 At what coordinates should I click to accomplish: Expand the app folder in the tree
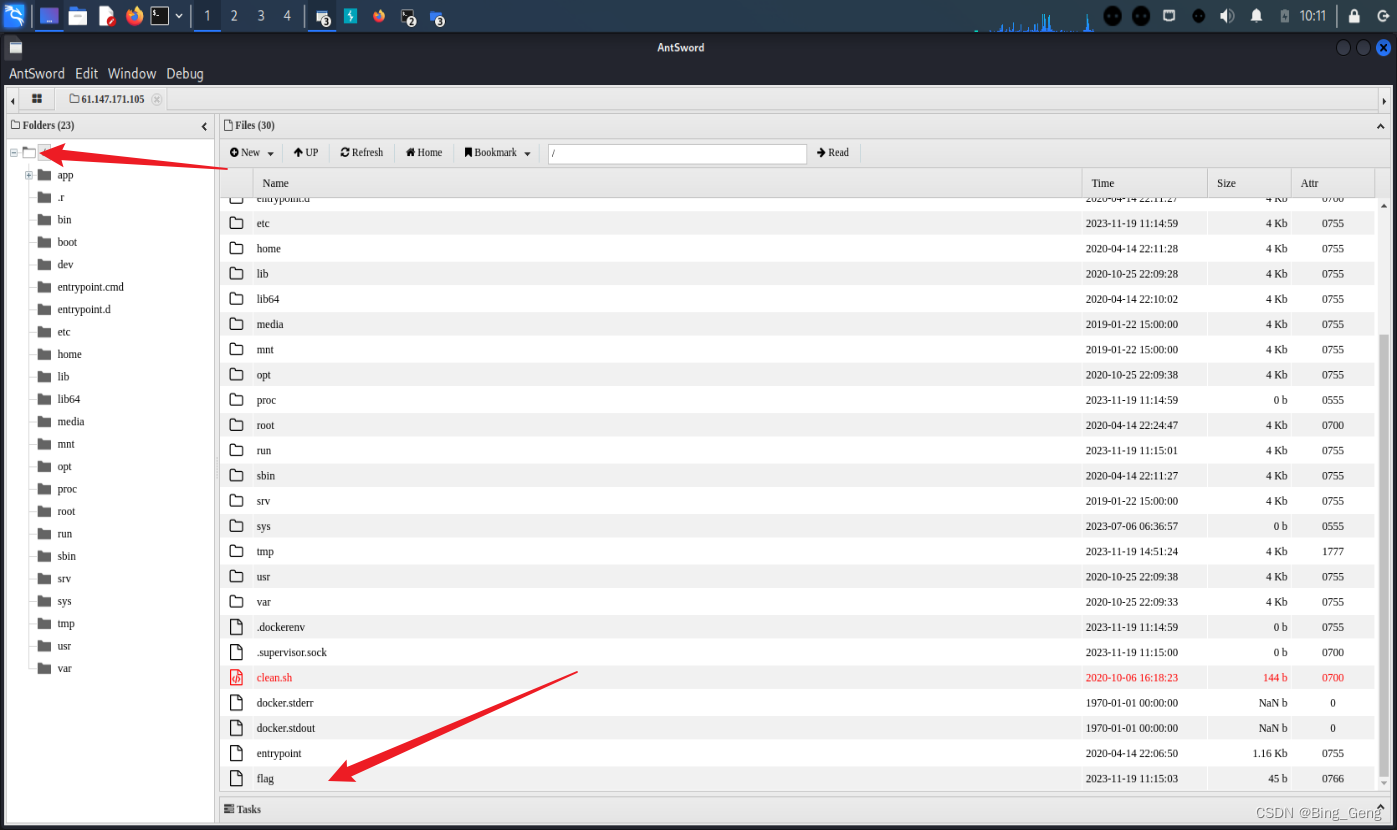[28, 174]
